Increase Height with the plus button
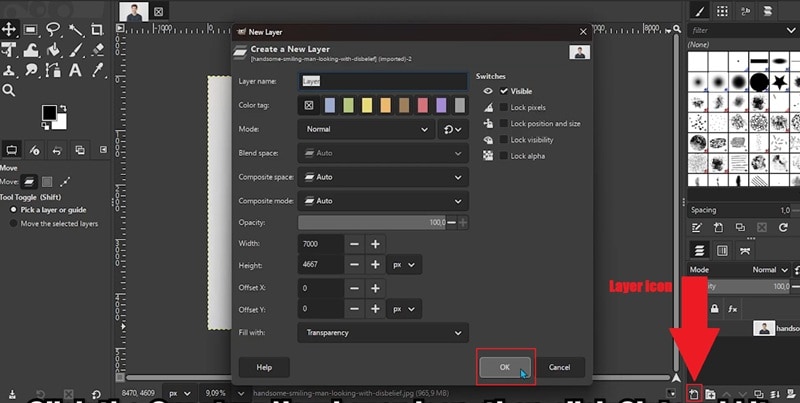The image size is (800, 403). pyautogui.click(x=376, y=265)
